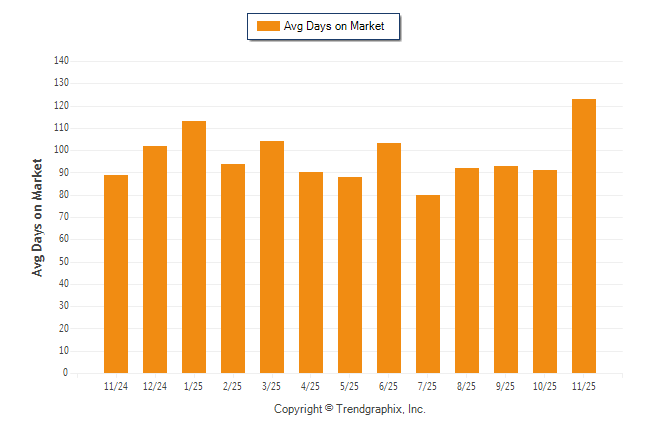Select the 4/25 bar
The width and height of the screenshot is (646, 434).
coord(311,273)
